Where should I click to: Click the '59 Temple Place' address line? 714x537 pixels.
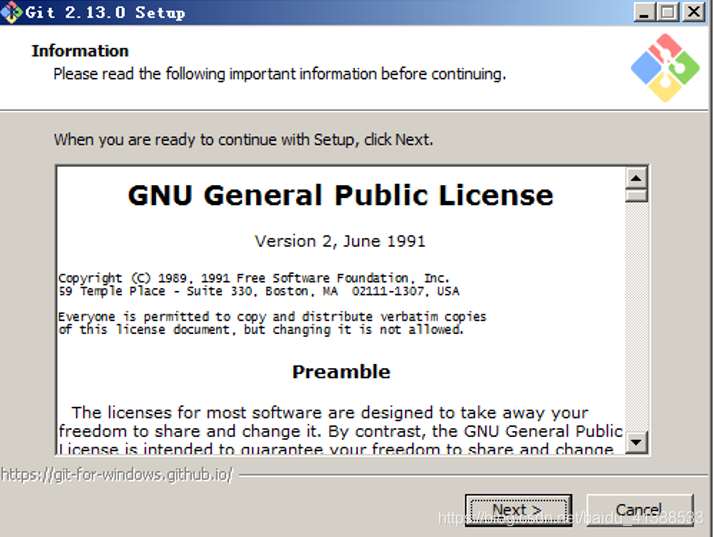(x=259, y=291)
